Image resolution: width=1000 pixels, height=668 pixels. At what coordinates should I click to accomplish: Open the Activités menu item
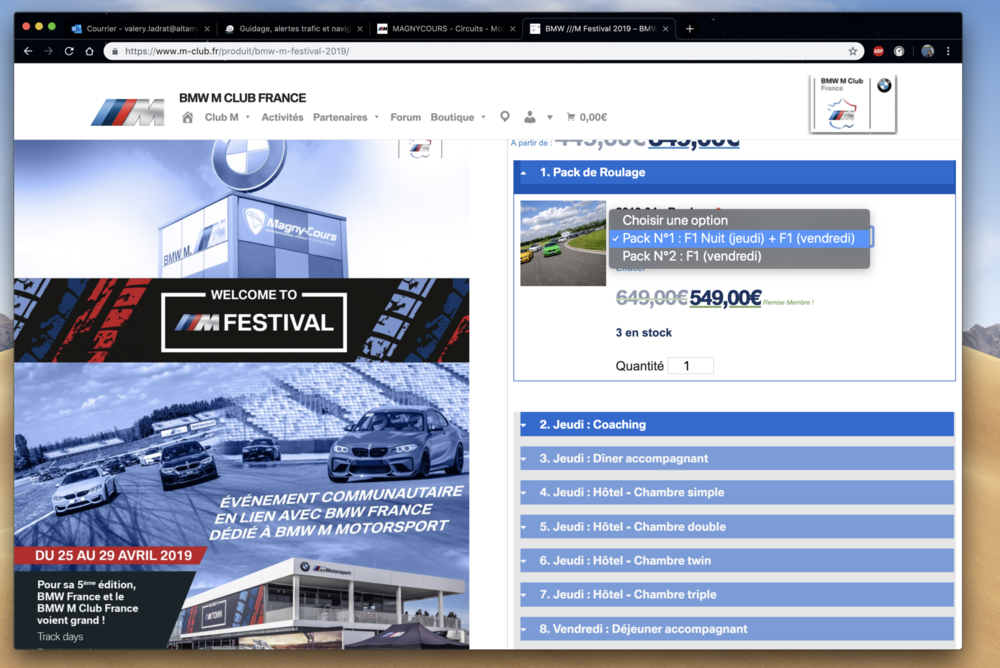(x=282, y=117)
